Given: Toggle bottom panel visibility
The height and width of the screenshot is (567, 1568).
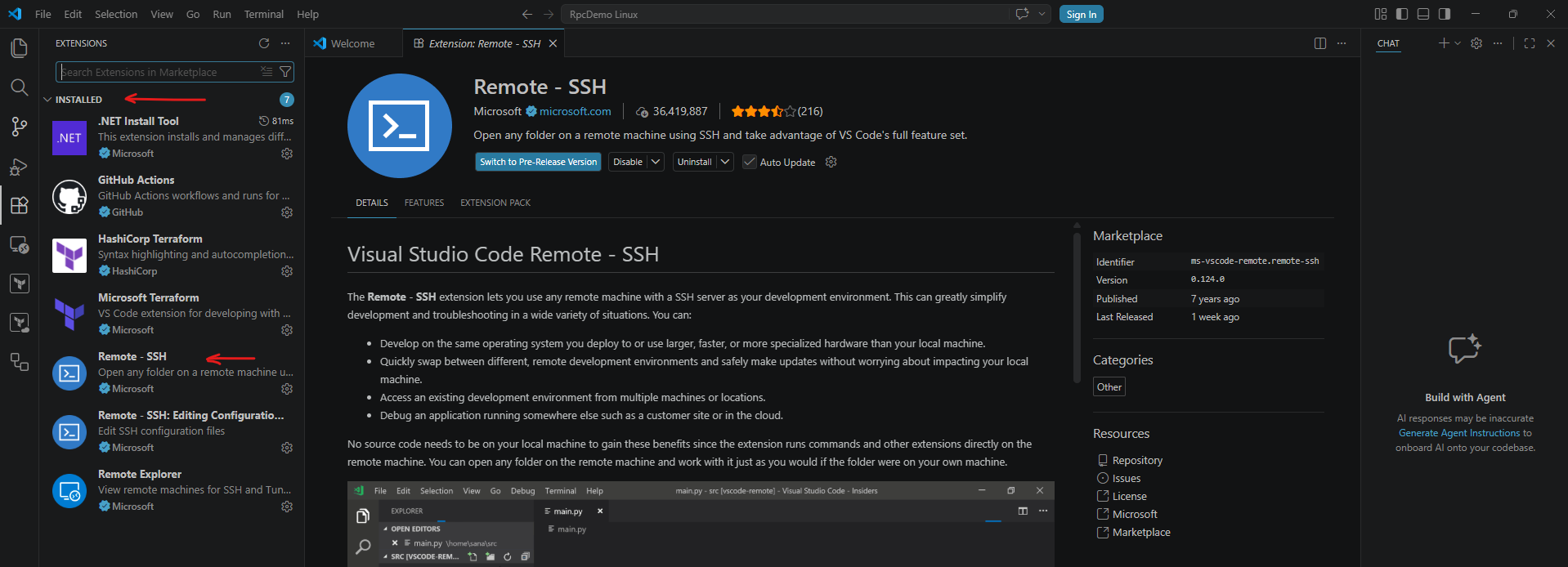Looking at the screenshot, I should pos(1423,14).
